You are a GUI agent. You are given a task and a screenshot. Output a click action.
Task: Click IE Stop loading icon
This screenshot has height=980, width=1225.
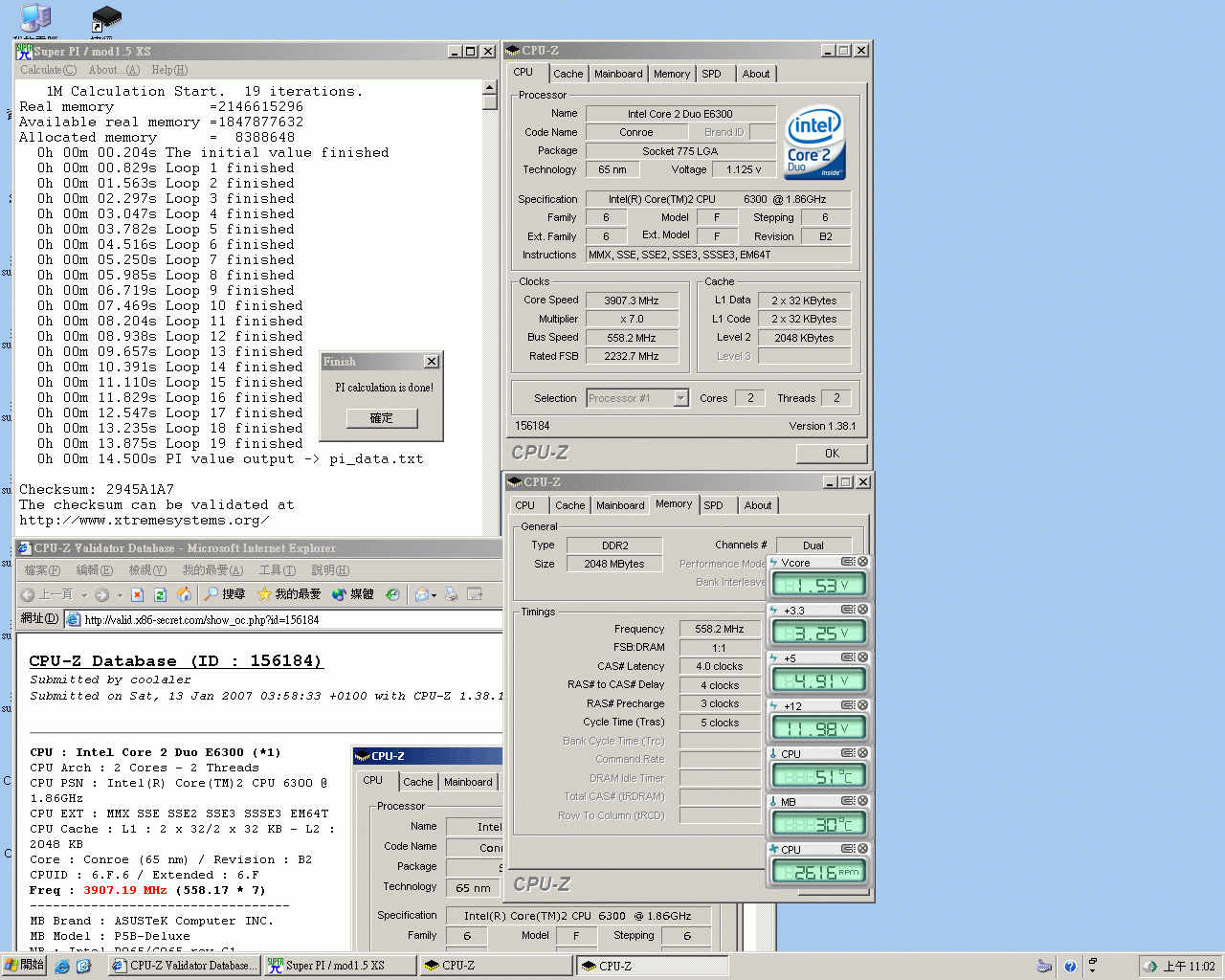tap(137, 594)
